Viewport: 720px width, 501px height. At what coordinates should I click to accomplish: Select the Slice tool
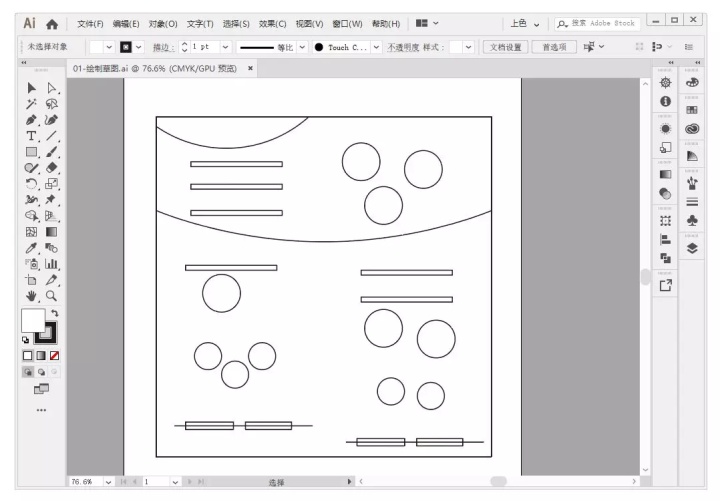51,280
